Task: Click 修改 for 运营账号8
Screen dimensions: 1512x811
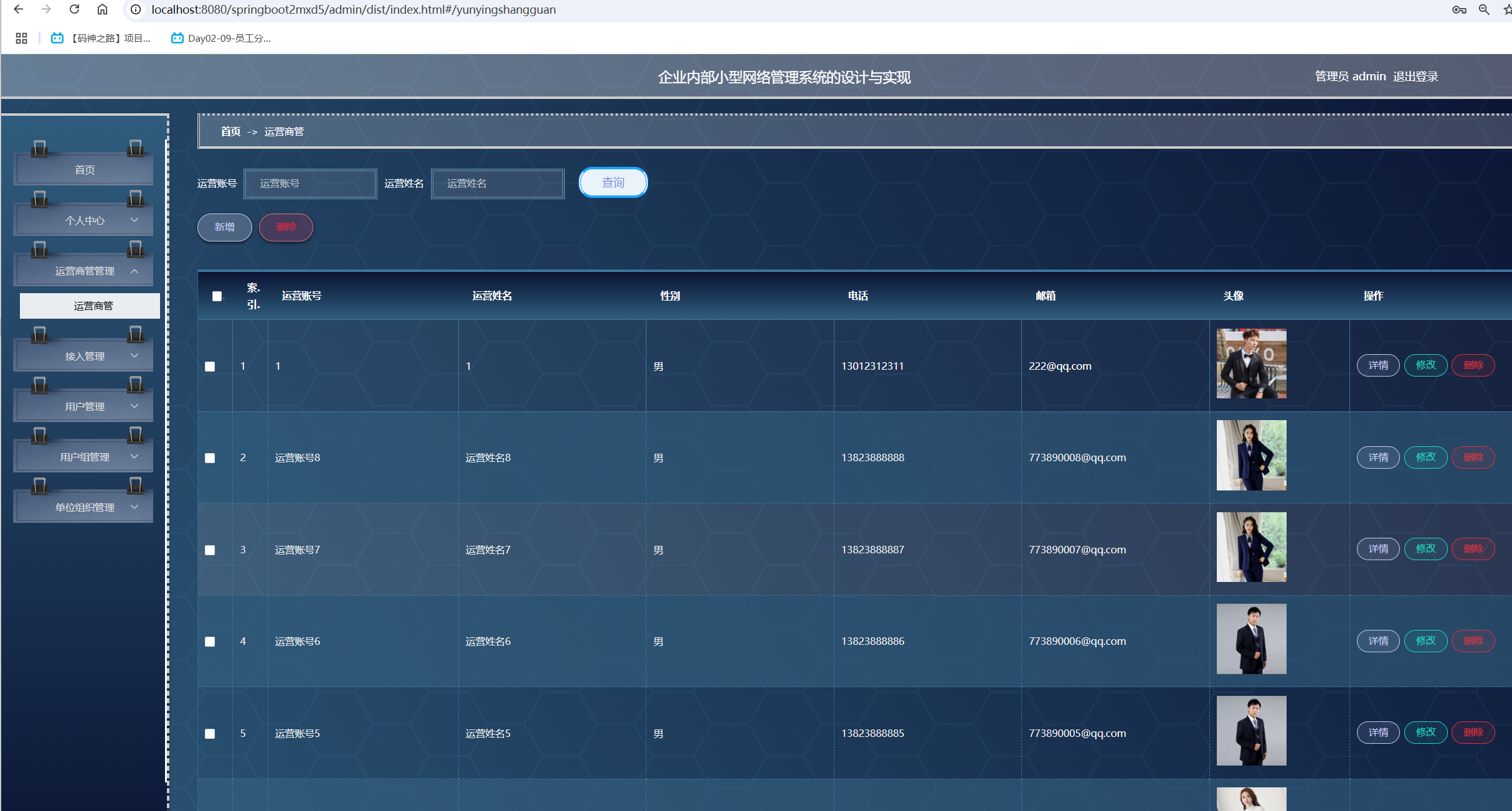Action: click(x=1425, y=457)
